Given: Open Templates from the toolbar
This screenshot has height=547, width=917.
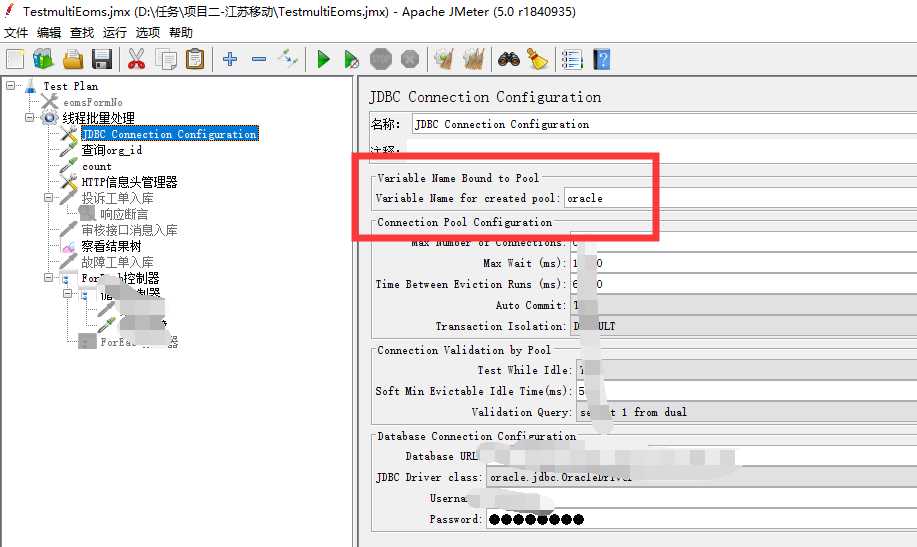Looking at the screenshot, I should [43, 59].
